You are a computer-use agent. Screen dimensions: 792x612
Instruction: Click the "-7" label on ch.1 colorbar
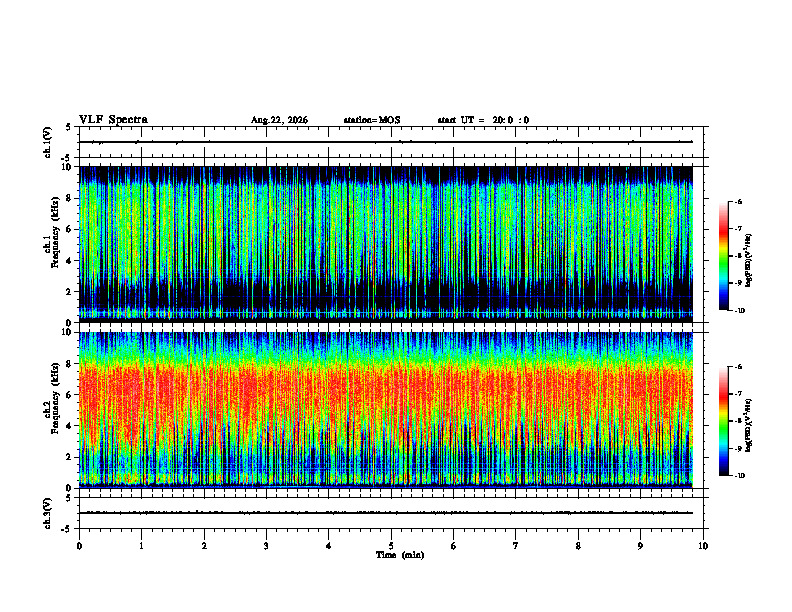point(739,229)
